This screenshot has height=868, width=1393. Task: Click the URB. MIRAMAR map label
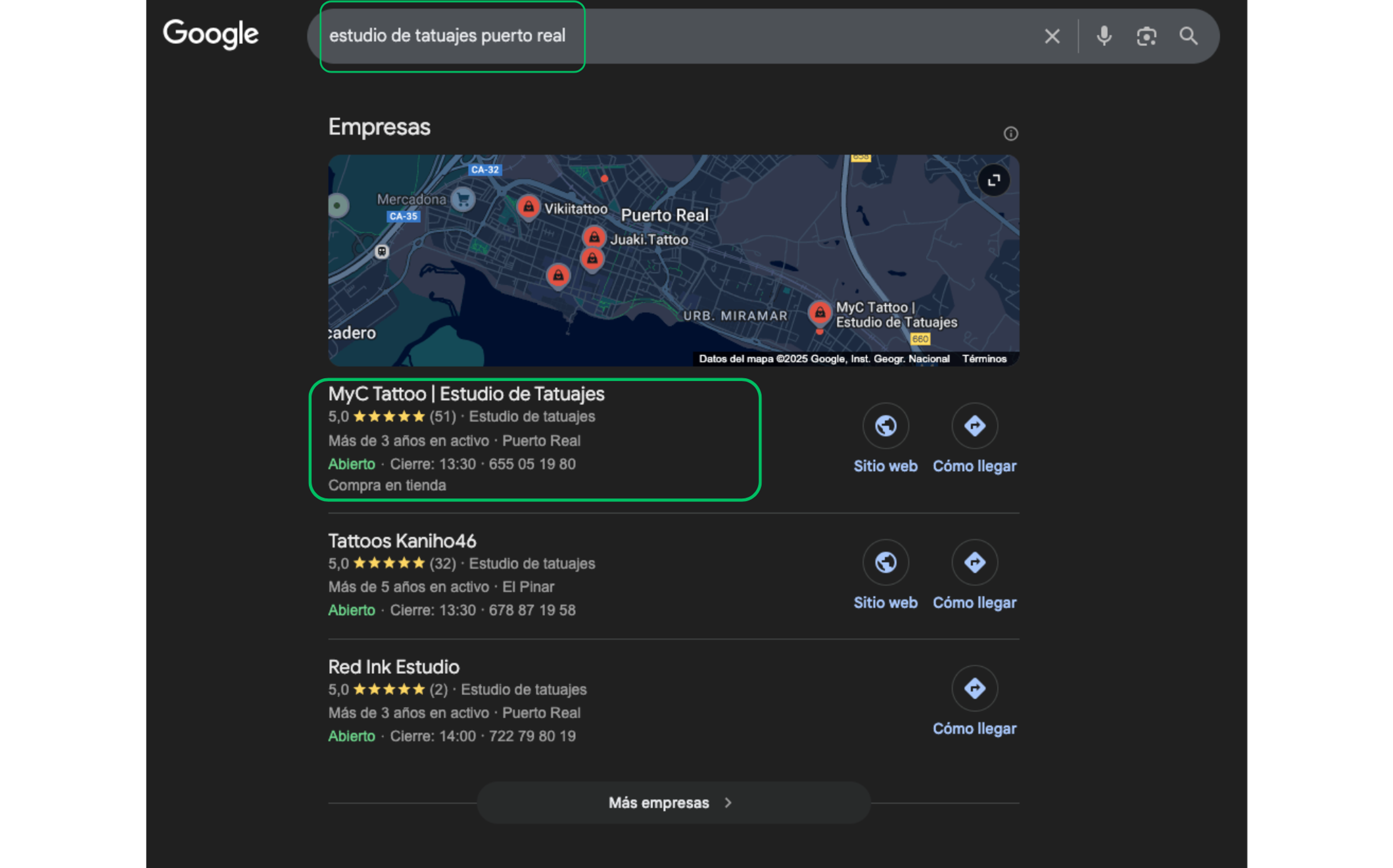coord(735,316)
